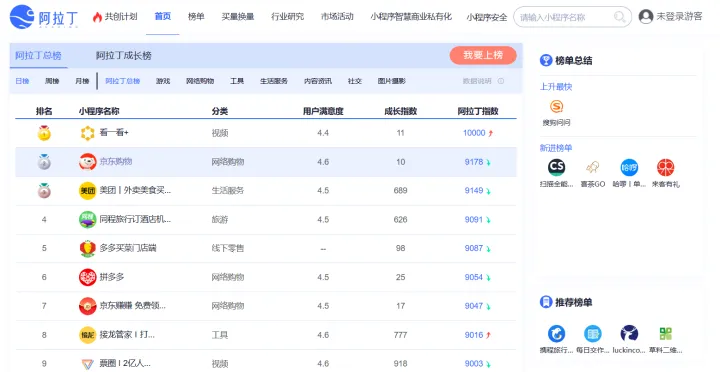The width and height of the screenshot is (720, 372).
Task: Click the user avatar icon beside 未登录游客
Action: 646,17
